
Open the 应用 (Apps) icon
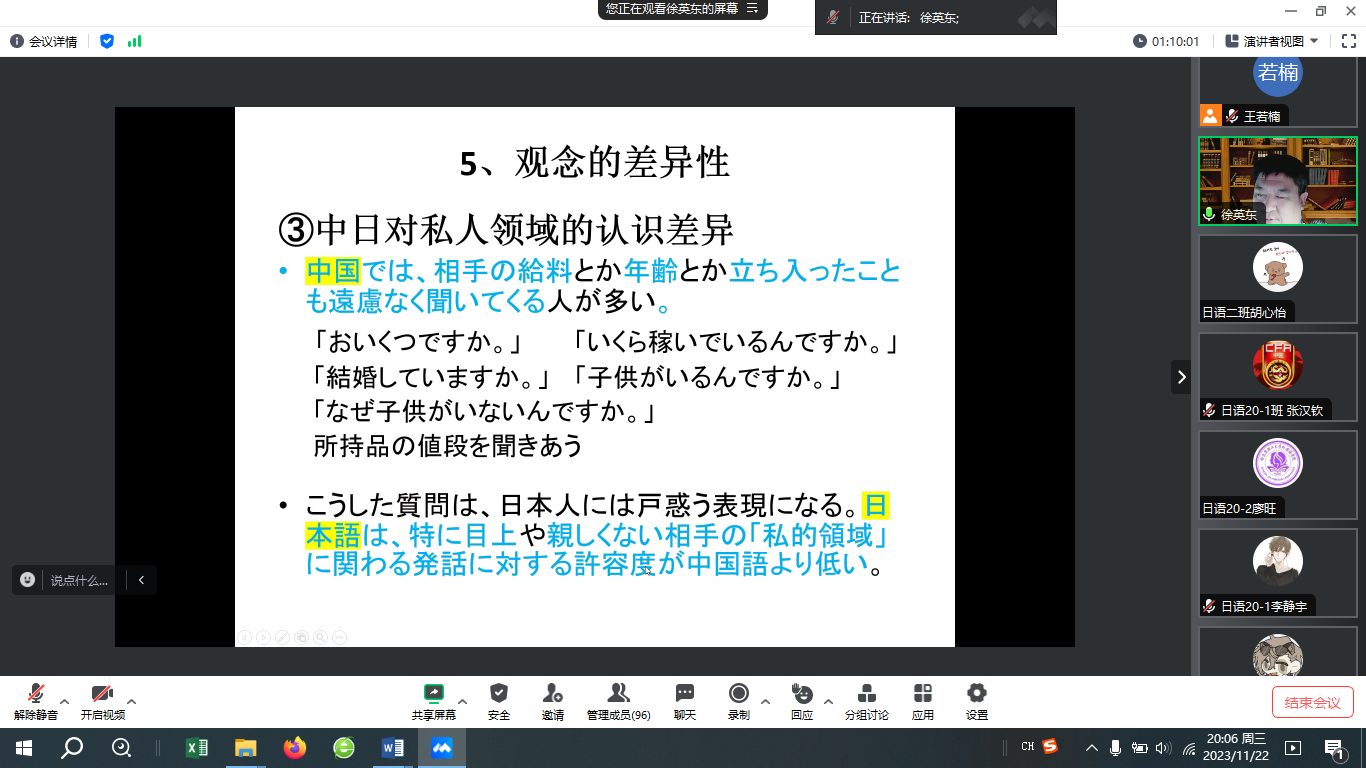pyautogui.click(x=922, y=694)
